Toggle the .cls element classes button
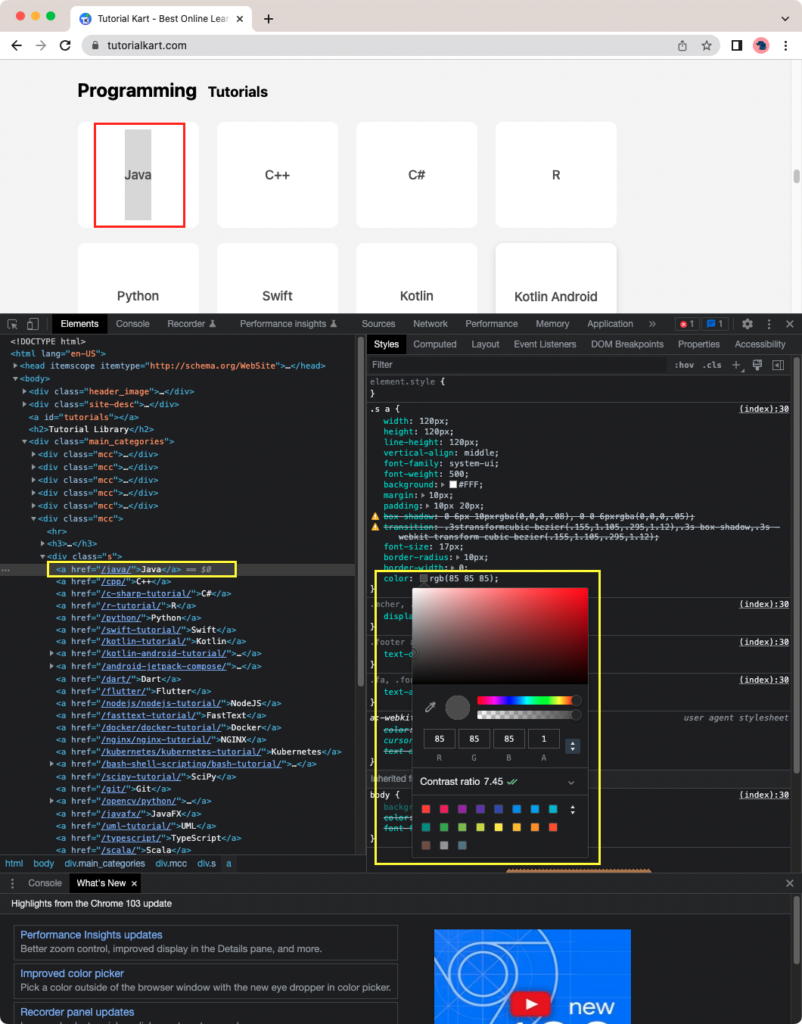Image resolution: width=802 pixels, height=1024 pixels. (x=712, y=365)
